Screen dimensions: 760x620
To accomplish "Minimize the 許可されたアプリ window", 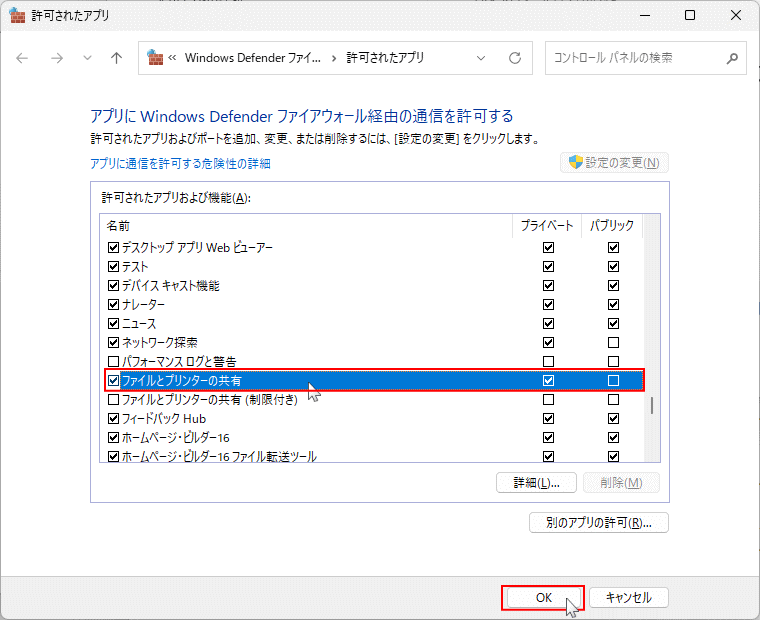I will [x=645, y=16].
